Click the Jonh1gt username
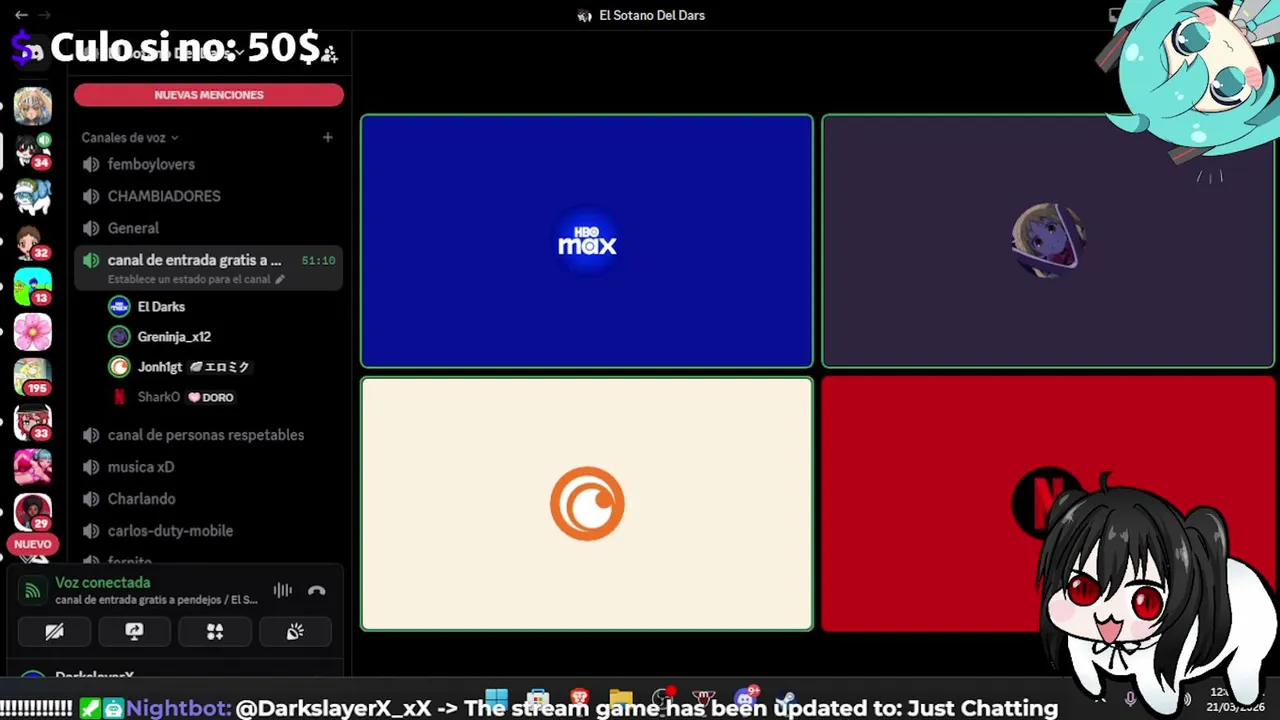The width and height of the screenshot is (1280, 720). point(160,367)
